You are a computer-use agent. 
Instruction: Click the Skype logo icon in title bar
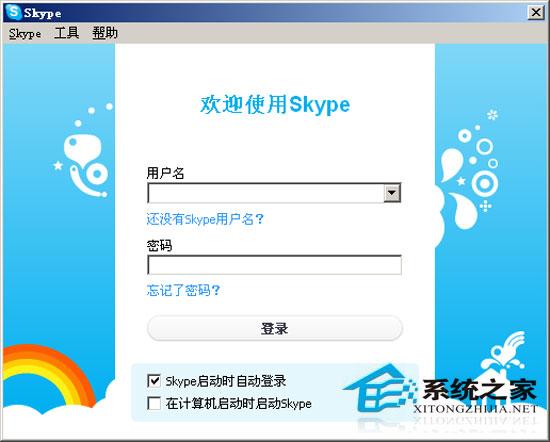pos(13,12)
